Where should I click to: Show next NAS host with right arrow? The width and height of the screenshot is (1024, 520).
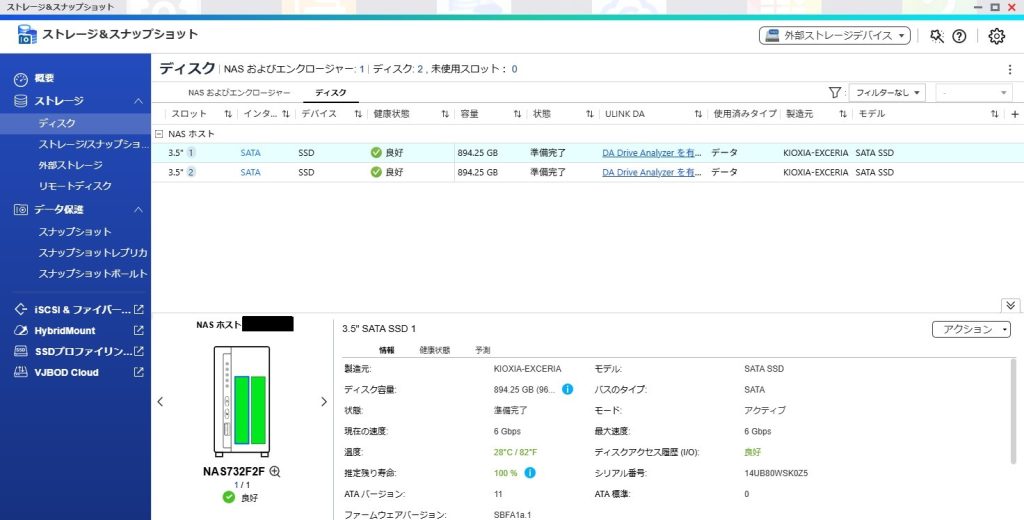tap(323, 401)
